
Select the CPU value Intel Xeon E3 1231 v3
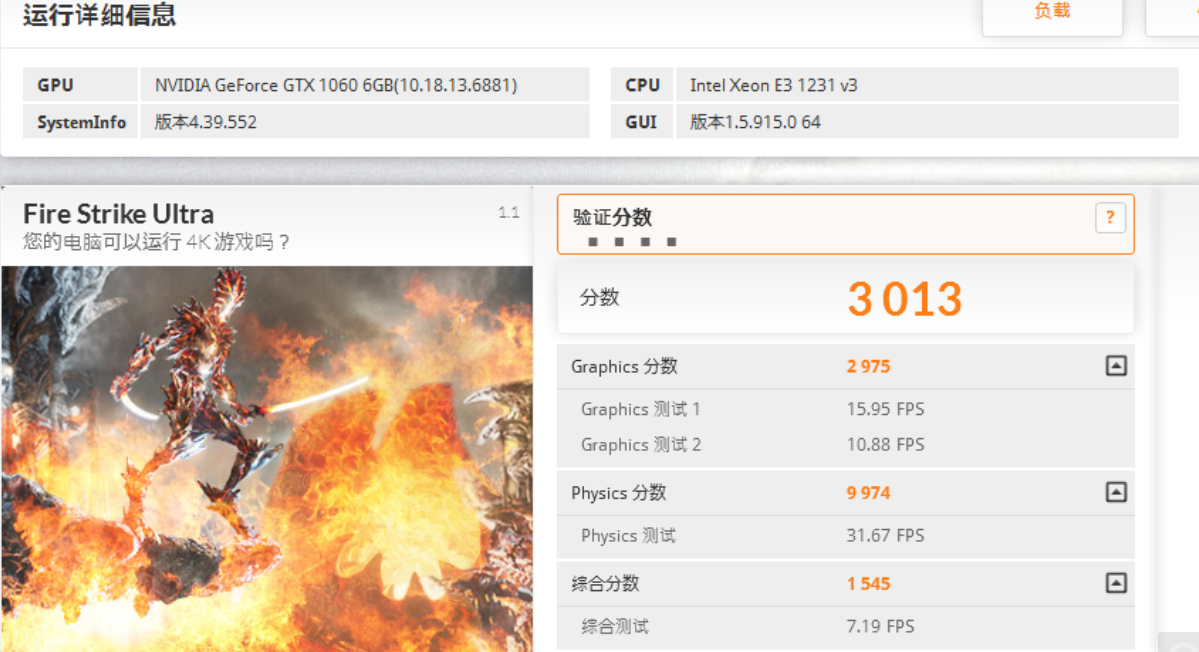773,85
